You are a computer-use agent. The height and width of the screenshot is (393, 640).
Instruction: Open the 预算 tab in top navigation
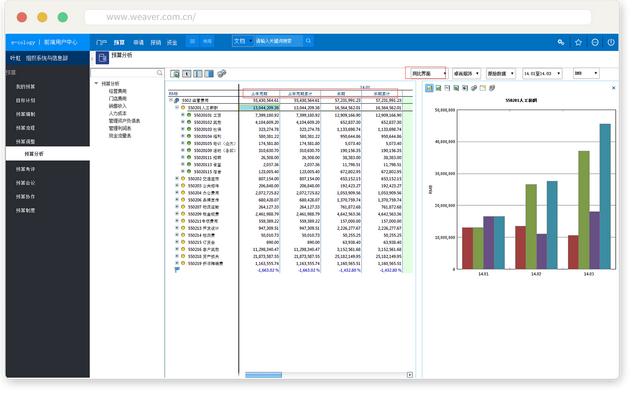pyautogui.click(x=119, y=42)
